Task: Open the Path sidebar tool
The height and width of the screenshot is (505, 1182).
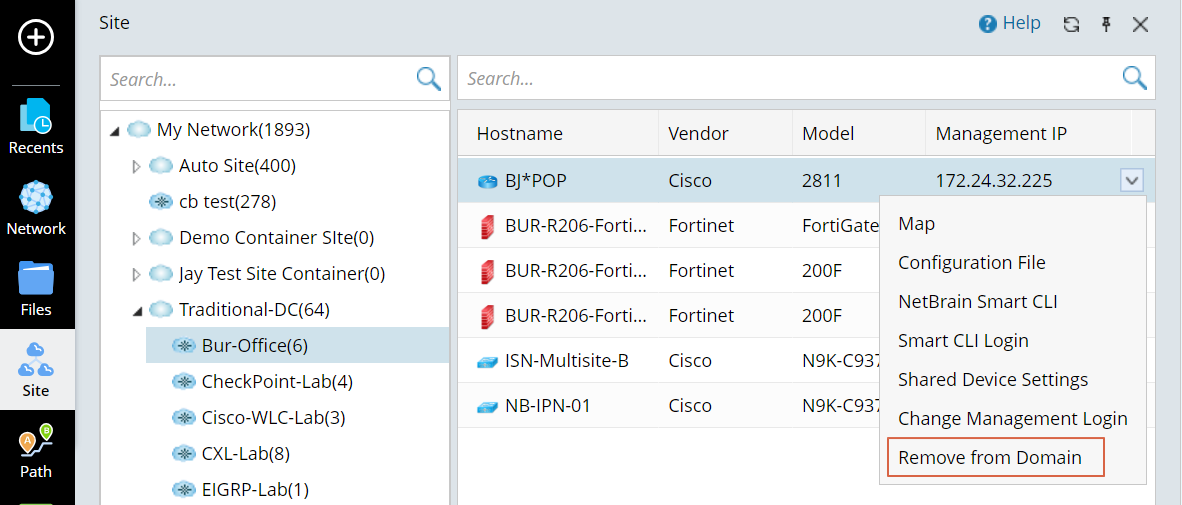Action: pos(36,451)
